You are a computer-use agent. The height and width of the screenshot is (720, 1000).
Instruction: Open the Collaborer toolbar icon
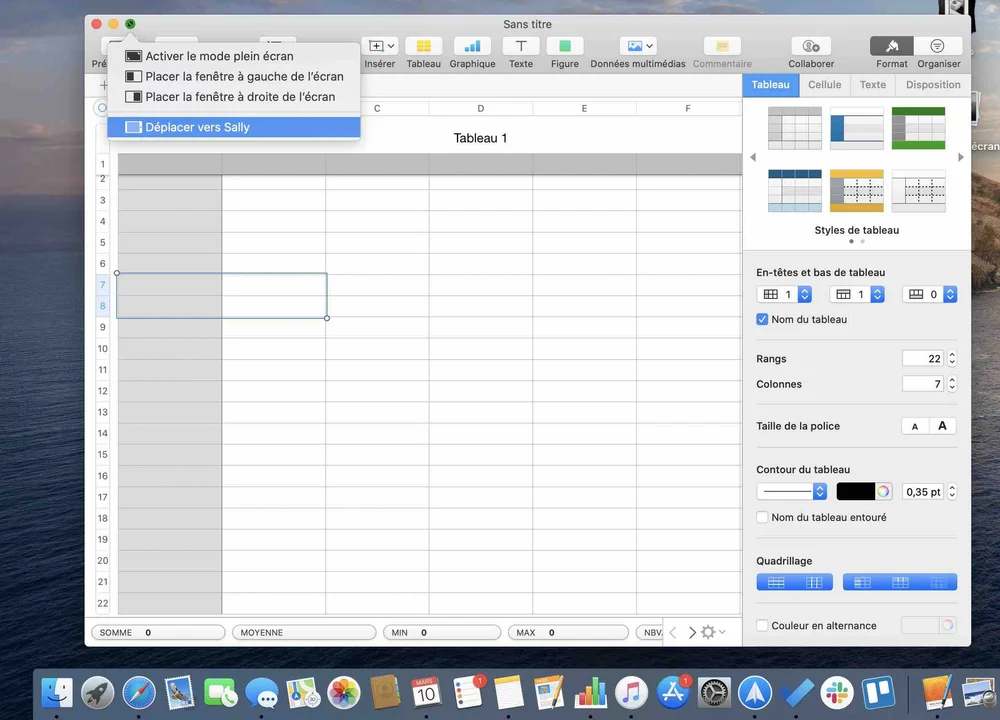point(811,46)
